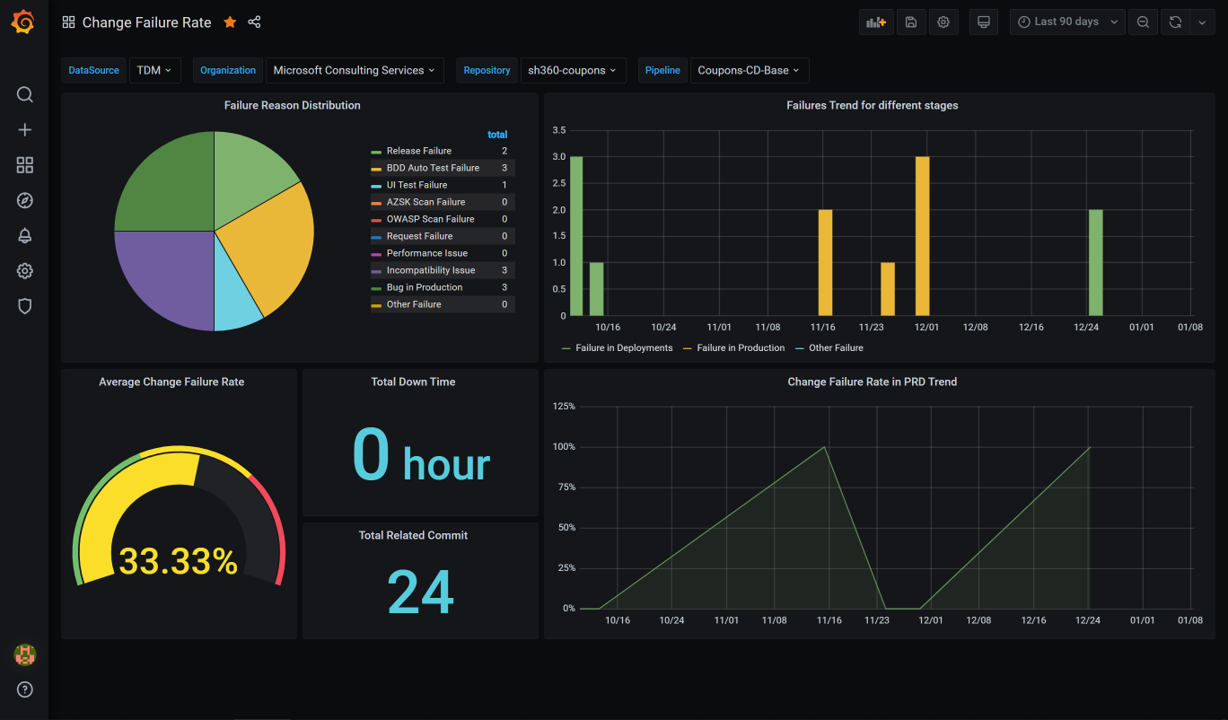The width and height of the screenshot is (1228, 720).
Task: Cycle view mode with monitor icon
Action: 984,22
